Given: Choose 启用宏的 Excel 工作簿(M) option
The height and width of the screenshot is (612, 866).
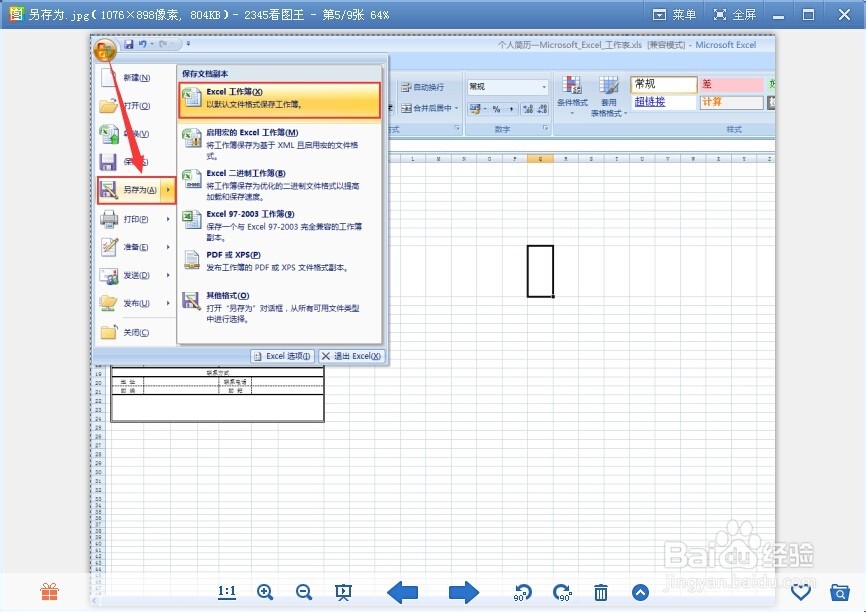Looking at the screenshot, I should pos(279,144).
